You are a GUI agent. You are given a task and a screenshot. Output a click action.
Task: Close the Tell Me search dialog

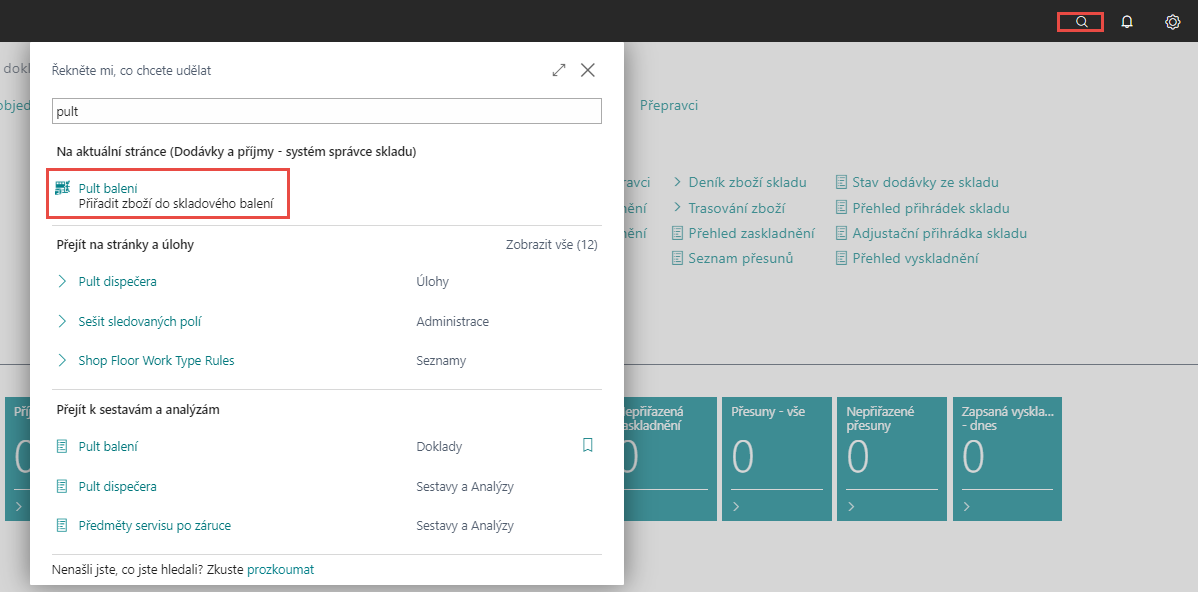click(x=588, y=70)
